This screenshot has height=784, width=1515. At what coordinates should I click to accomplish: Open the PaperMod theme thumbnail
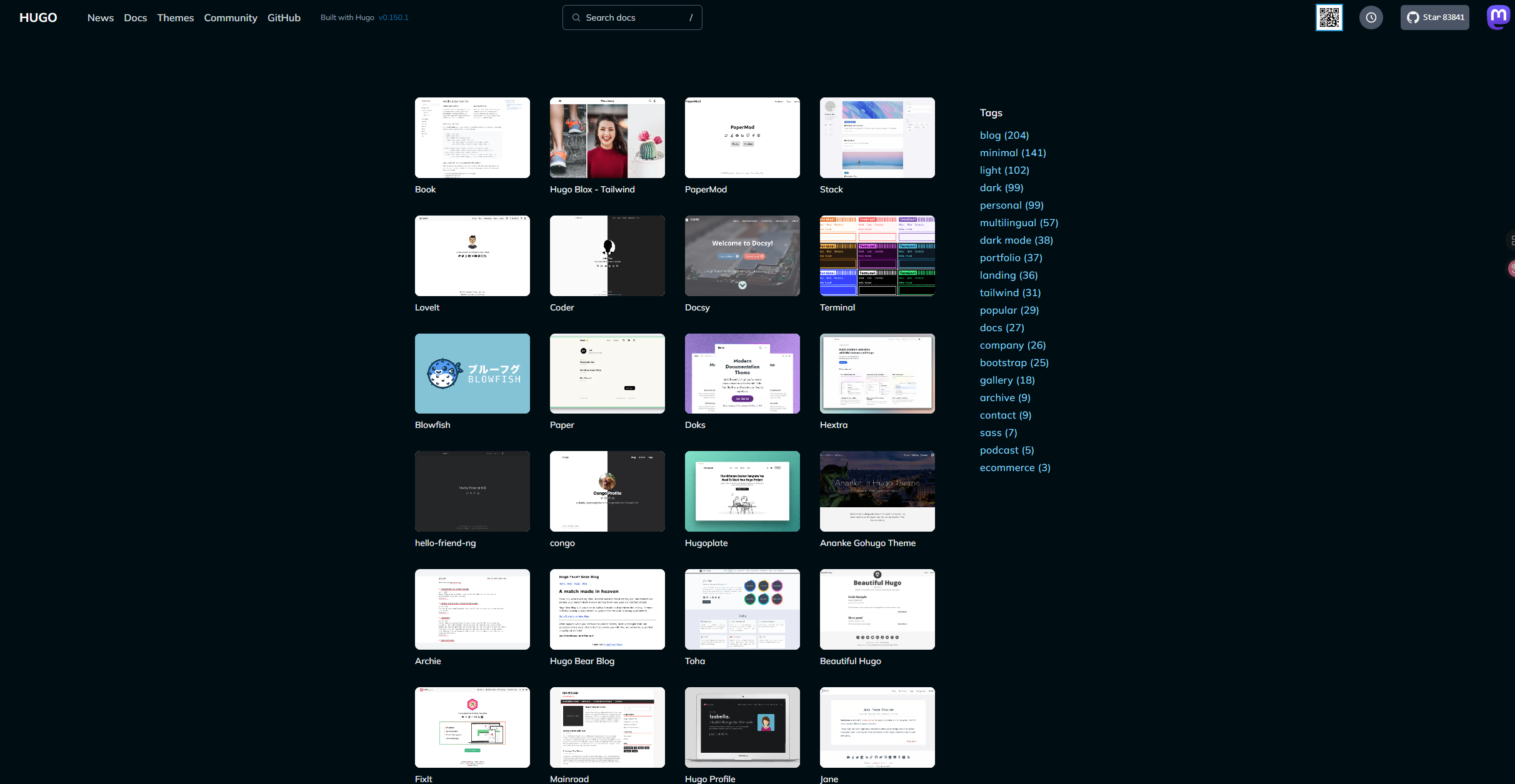pyautogui.click(x=742, y=137)
